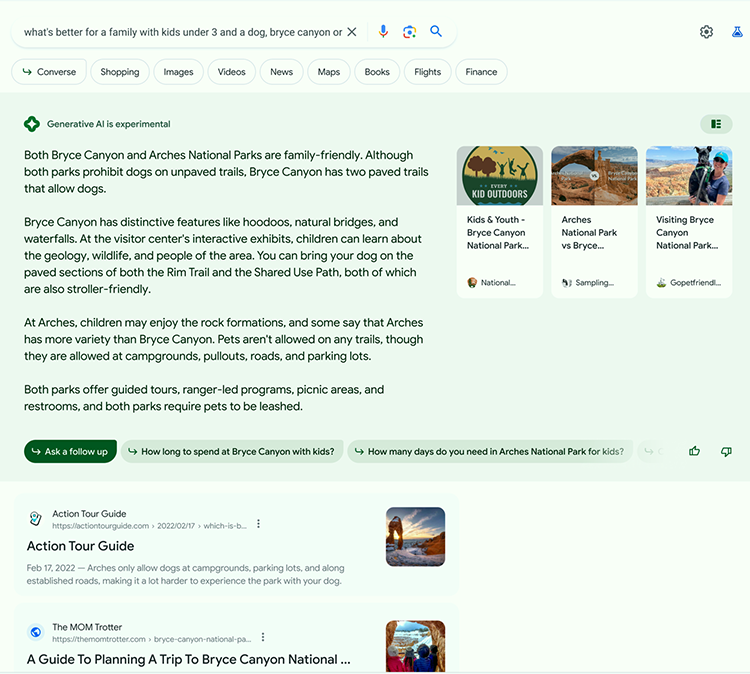750x674 pixels.
Task: Click The MOM Trotter result thumbnail
Action: tap(415, 647)
